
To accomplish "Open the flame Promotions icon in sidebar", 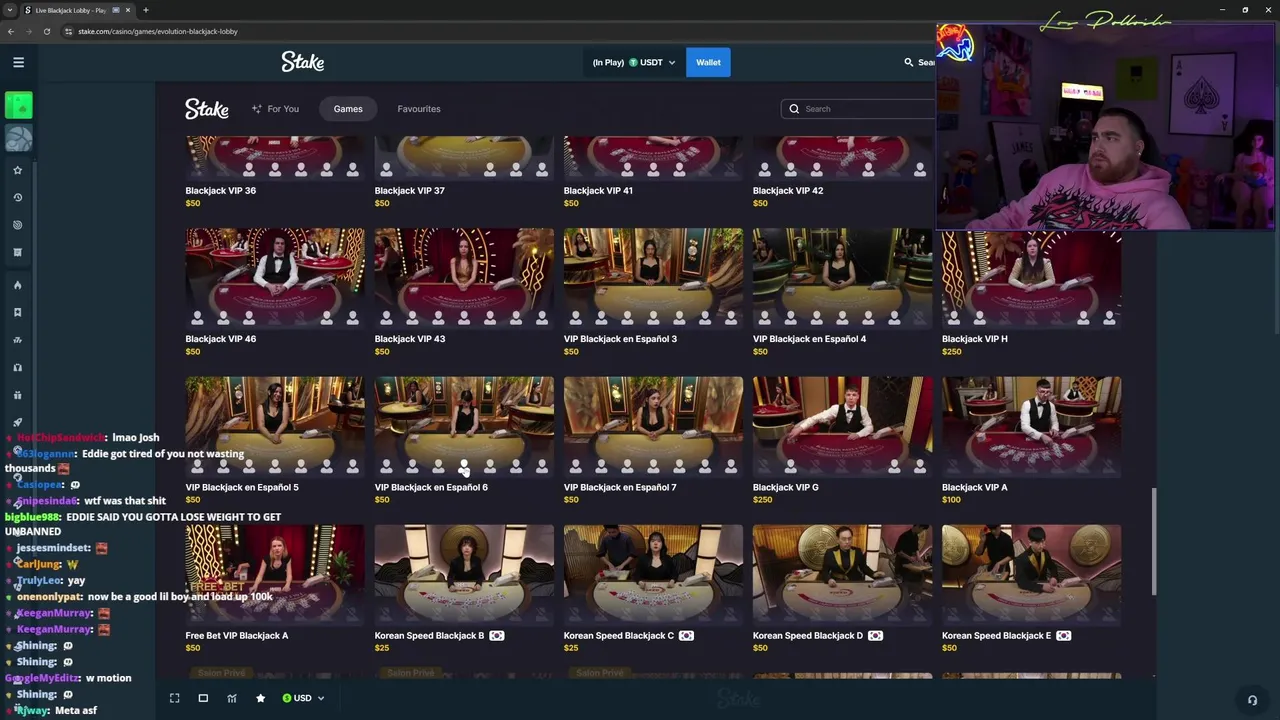I will 17,285.
